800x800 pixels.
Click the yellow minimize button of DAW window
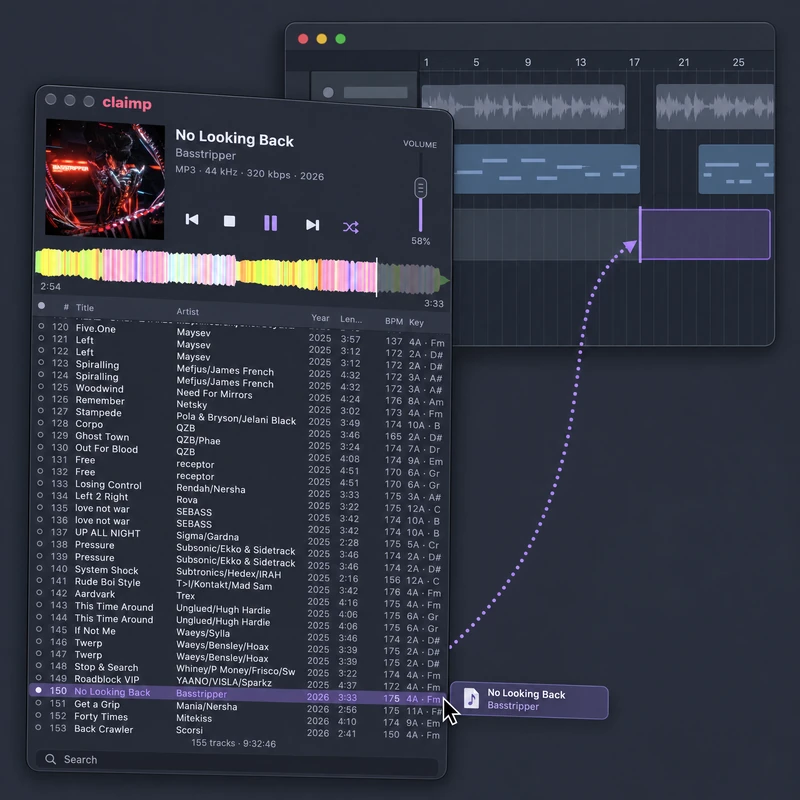pos(321,39)
